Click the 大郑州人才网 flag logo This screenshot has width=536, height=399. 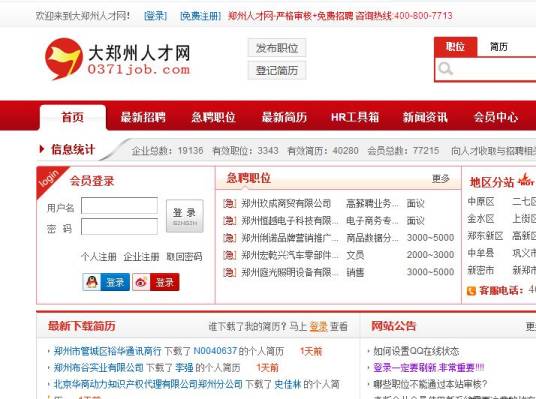[64, 59]
